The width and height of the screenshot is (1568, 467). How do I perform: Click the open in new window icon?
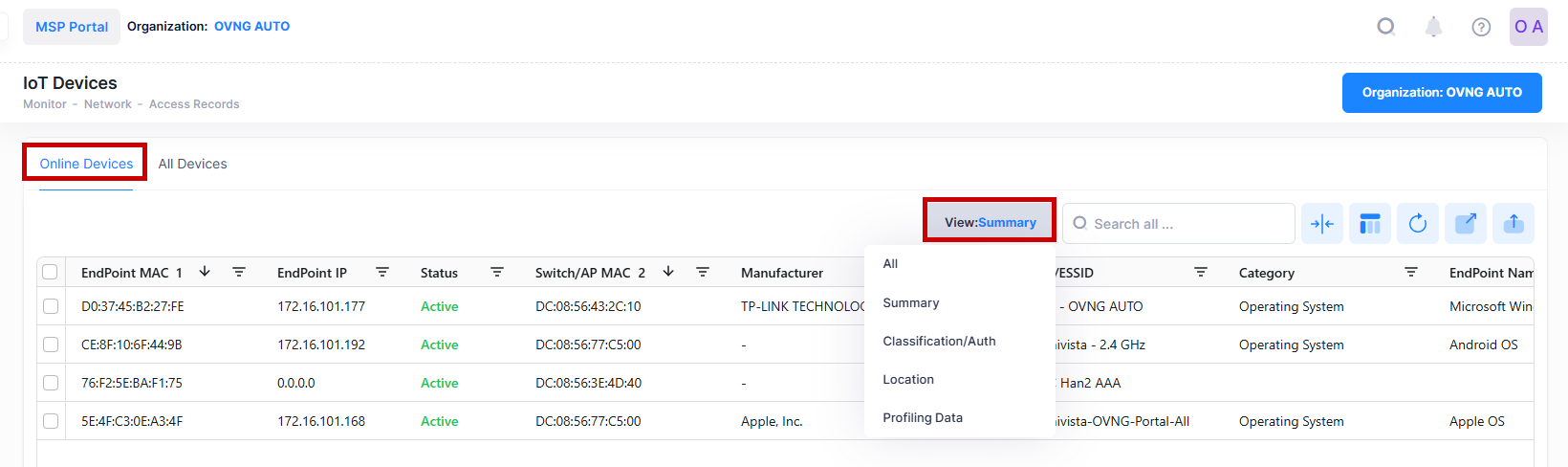click(x=1466, y=224)
